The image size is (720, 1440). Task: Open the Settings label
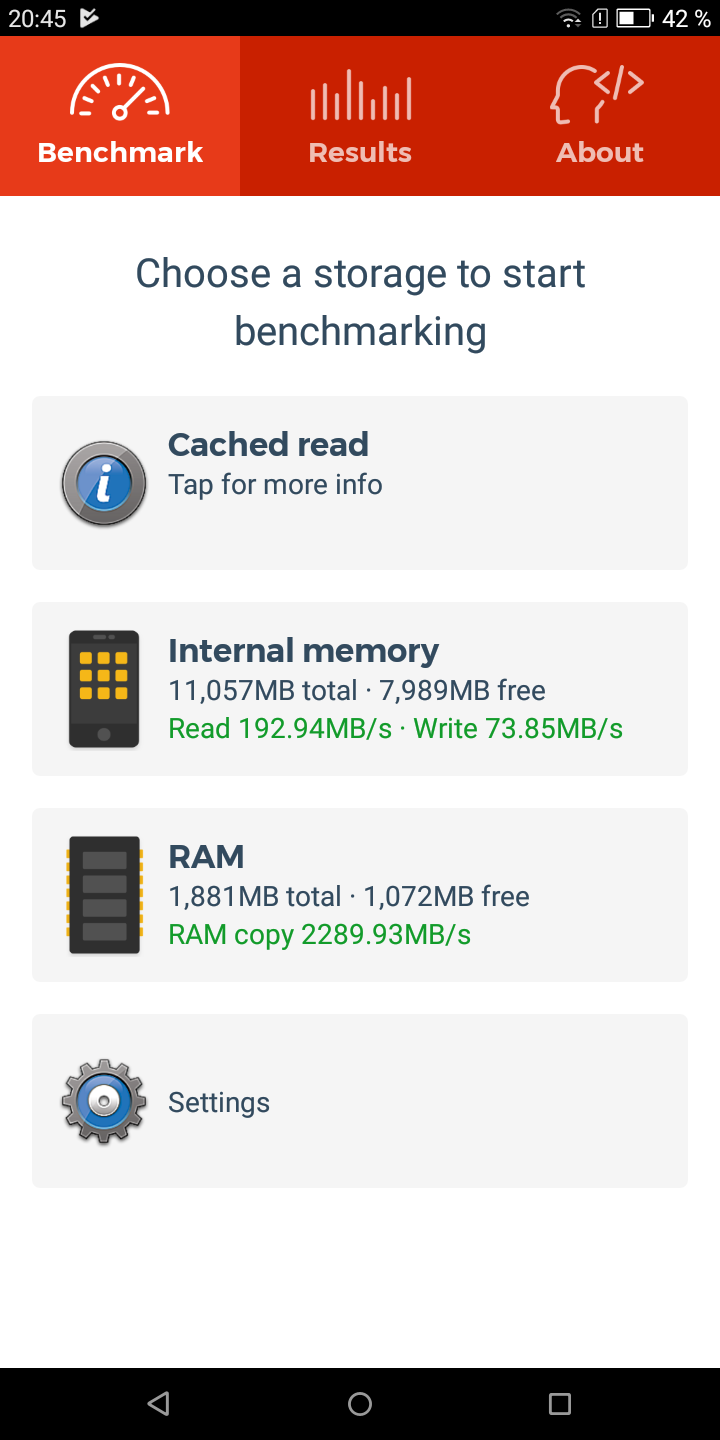pos(219,1102)
